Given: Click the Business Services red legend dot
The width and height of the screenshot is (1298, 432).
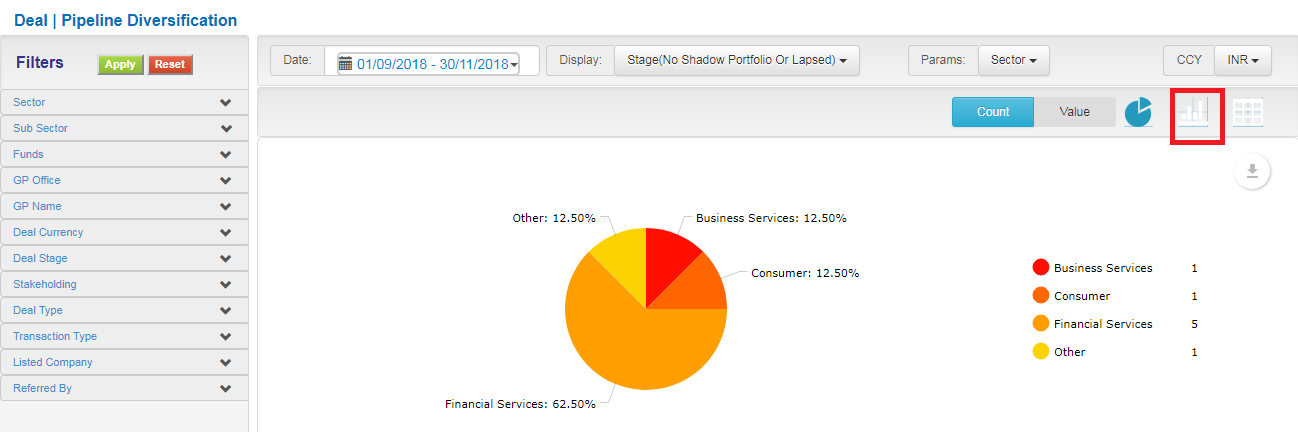Looking at the screenshot, I should click(1041, 268).
